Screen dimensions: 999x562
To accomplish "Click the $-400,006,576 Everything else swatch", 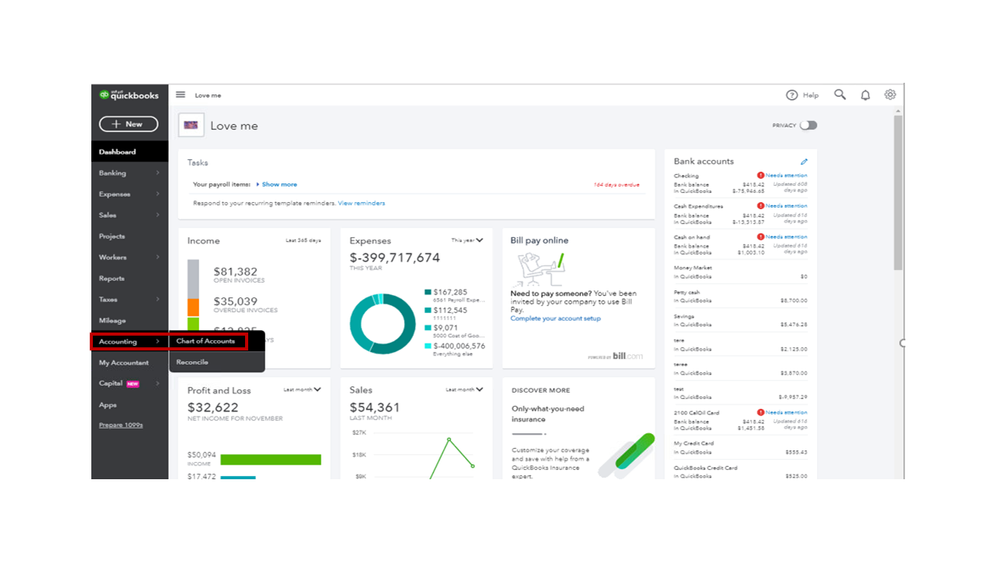I will click(428, 346).
